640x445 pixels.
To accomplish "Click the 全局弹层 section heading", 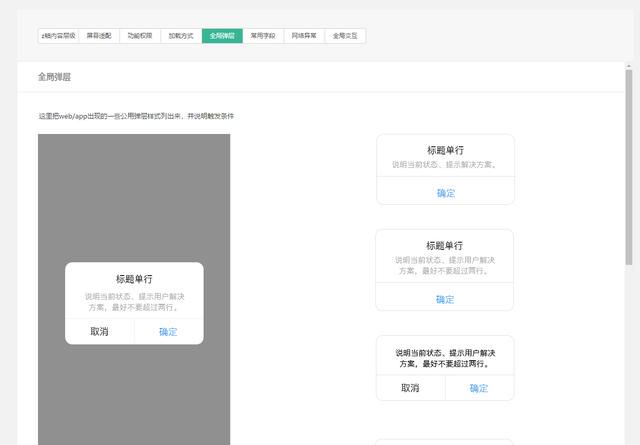I will tap(54, 77).
